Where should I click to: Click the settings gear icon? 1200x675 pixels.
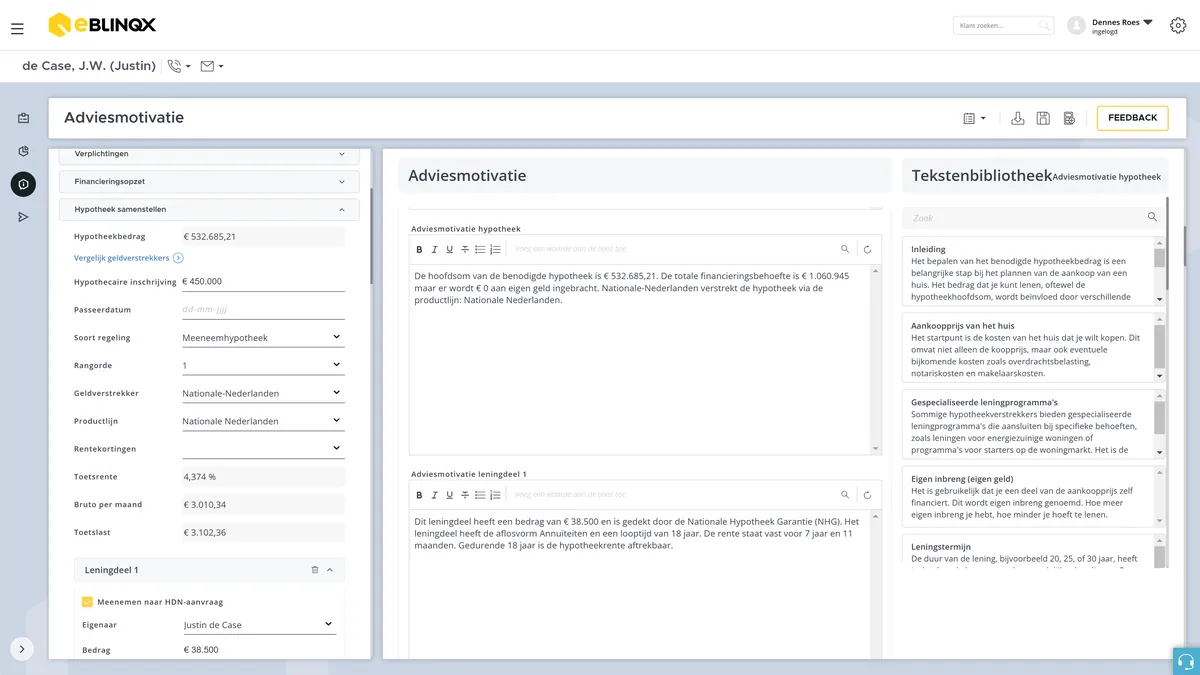[1177, 26]
